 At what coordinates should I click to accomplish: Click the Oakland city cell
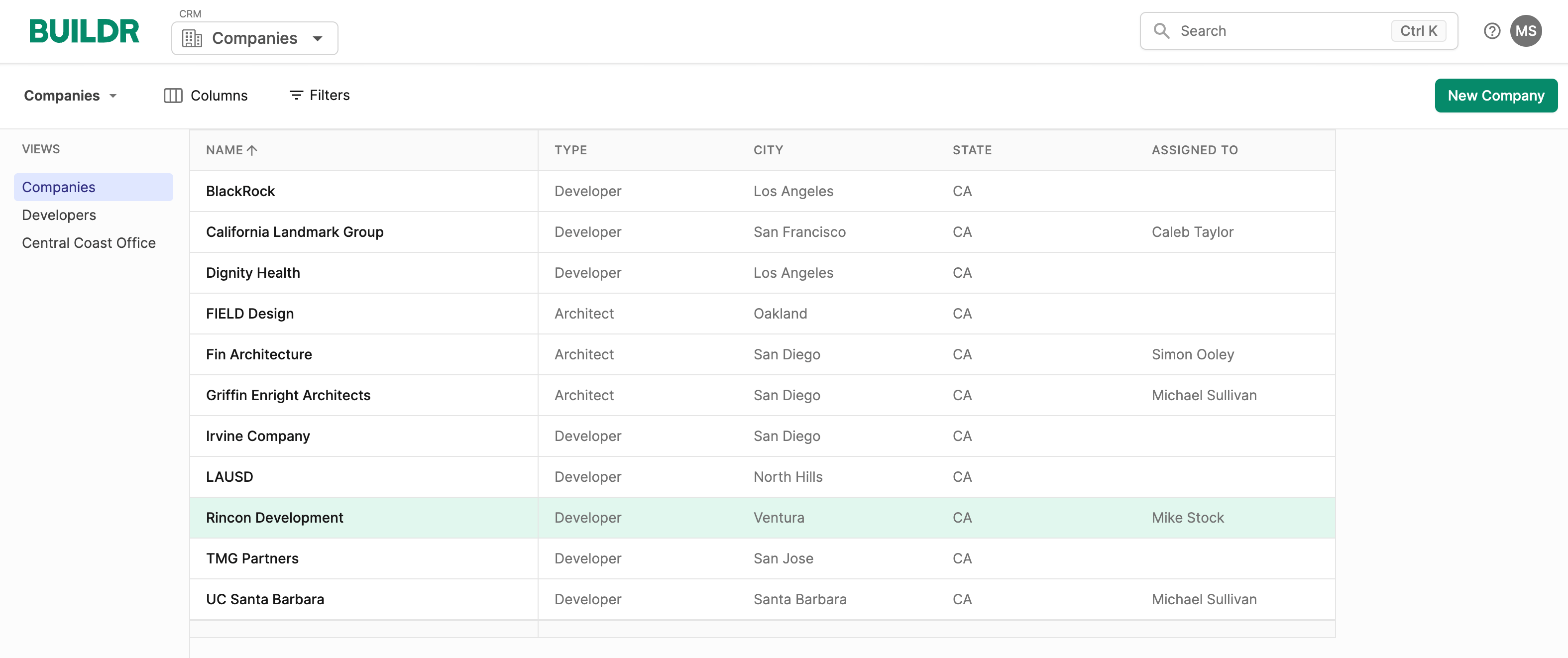coord(780,314)
